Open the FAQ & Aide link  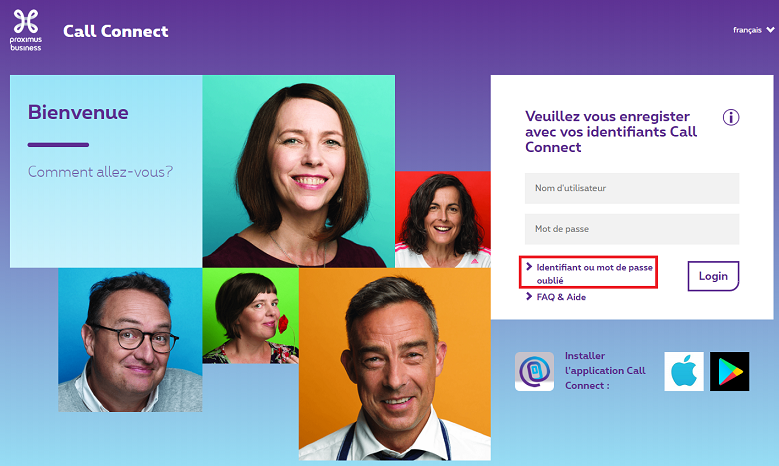pos(560,297)
